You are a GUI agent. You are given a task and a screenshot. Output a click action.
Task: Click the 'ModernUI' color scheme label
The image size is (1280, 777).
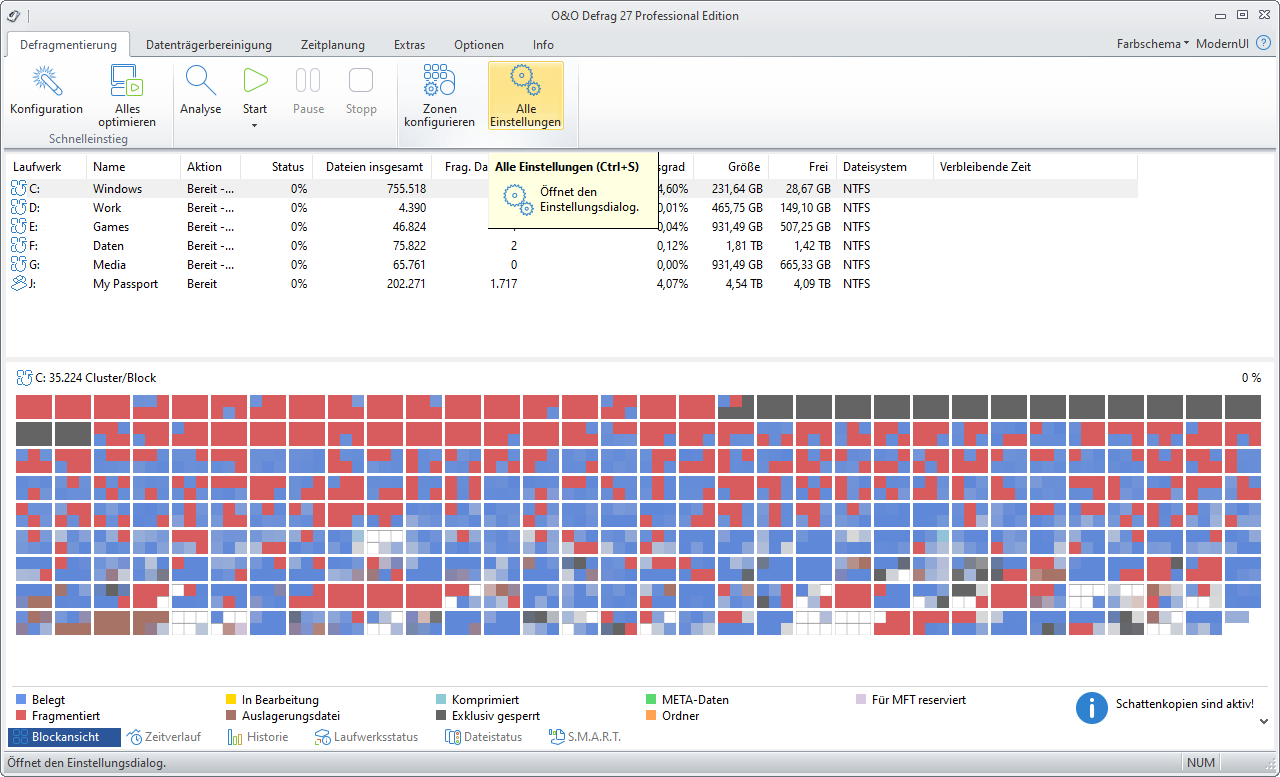coord(1221,44)
